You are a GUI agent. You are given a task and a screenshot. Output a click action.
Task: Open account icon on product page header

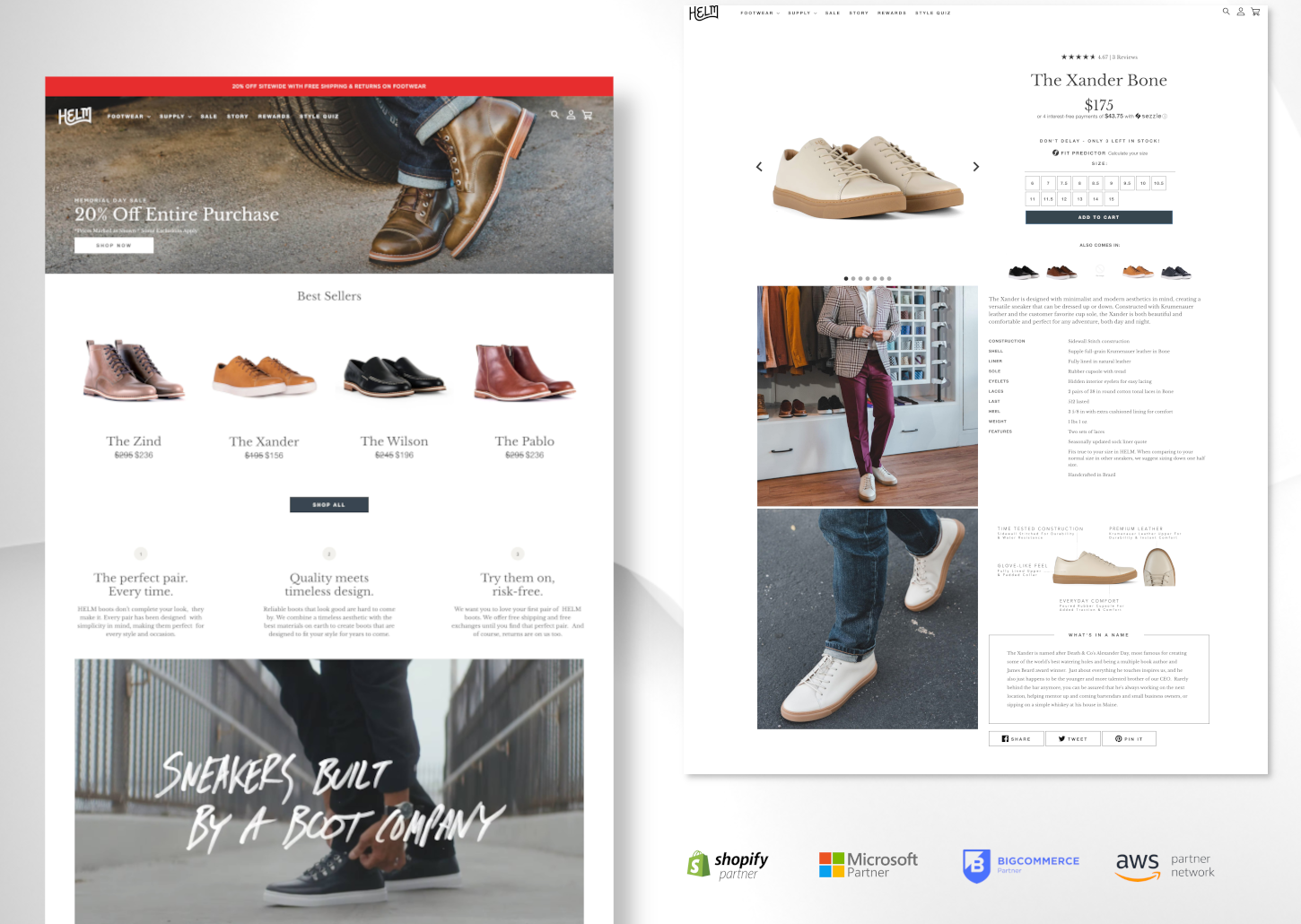[1241, 12]
